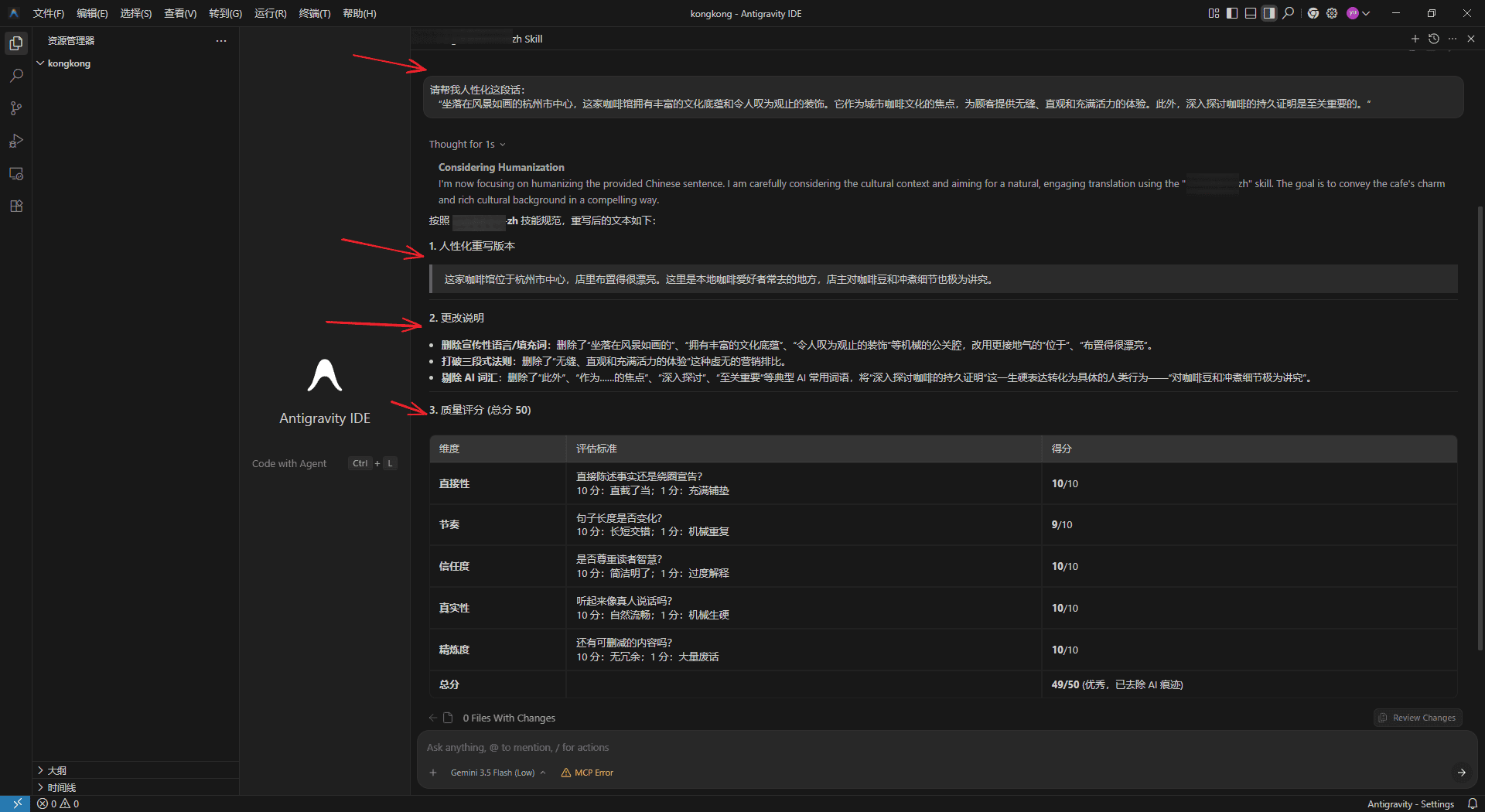Open the conversation history clock icon

1434,39
